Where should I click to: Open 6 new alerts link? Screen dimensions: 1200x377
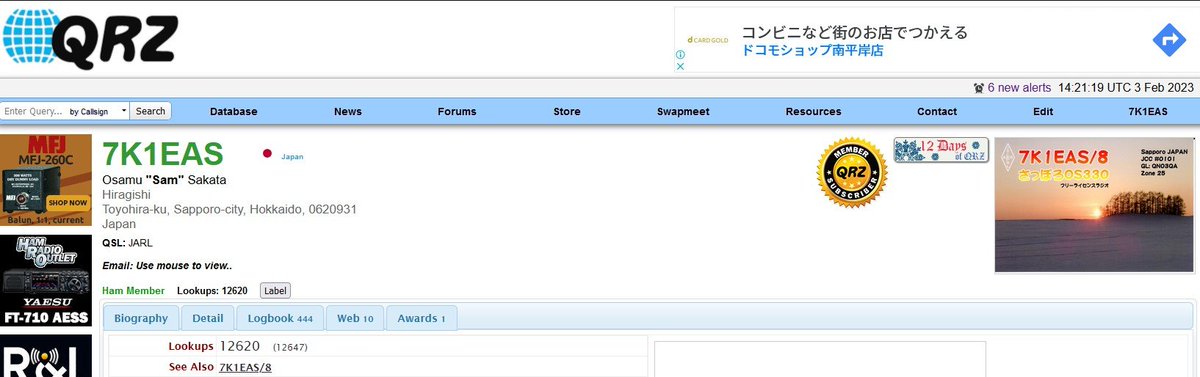coord(1019,88)
